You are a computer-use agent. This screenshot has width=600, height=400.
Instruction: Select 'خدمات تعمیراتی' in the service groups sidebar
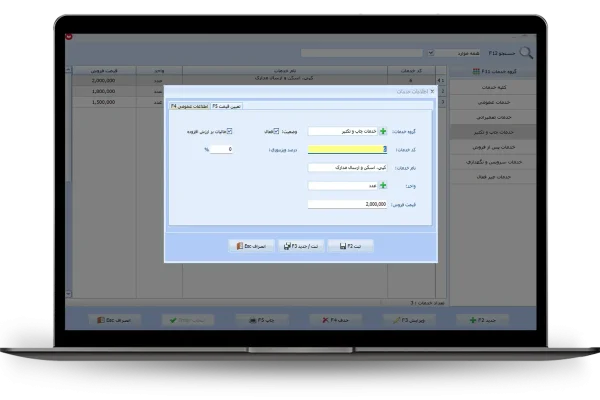pos(493,117)
